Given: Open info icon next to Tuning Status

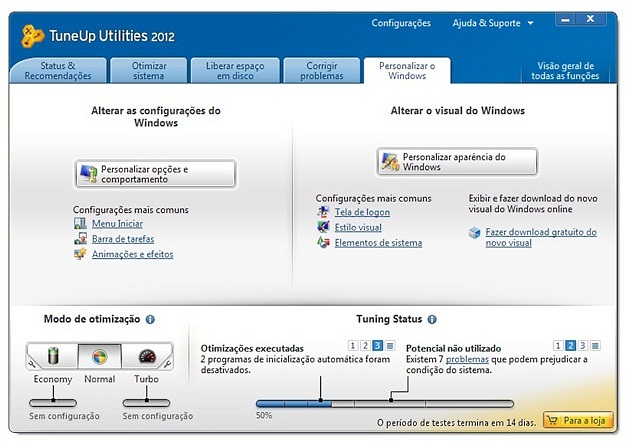Looking at the screenshot, I should [432, 319].
